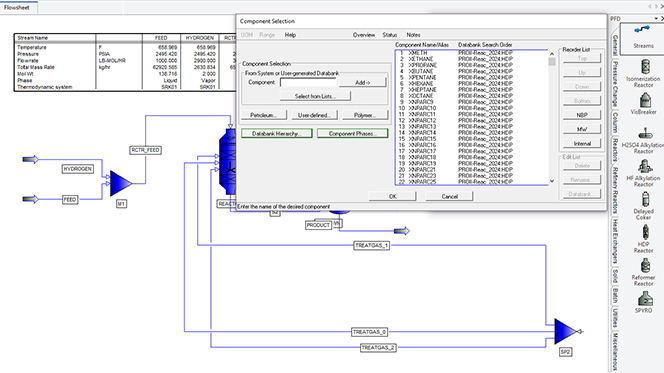Image resolution: width=664 pixels, height=373 pixels.
Task: Open the Utilities palette side tab
Action: click(x=615, y=318)
